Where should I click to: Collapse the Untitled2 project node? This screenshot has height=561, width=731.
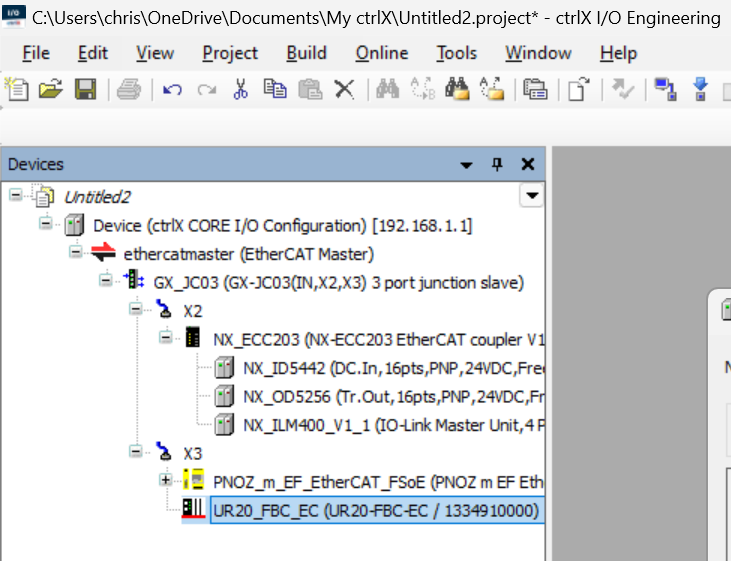pos(15,194)
